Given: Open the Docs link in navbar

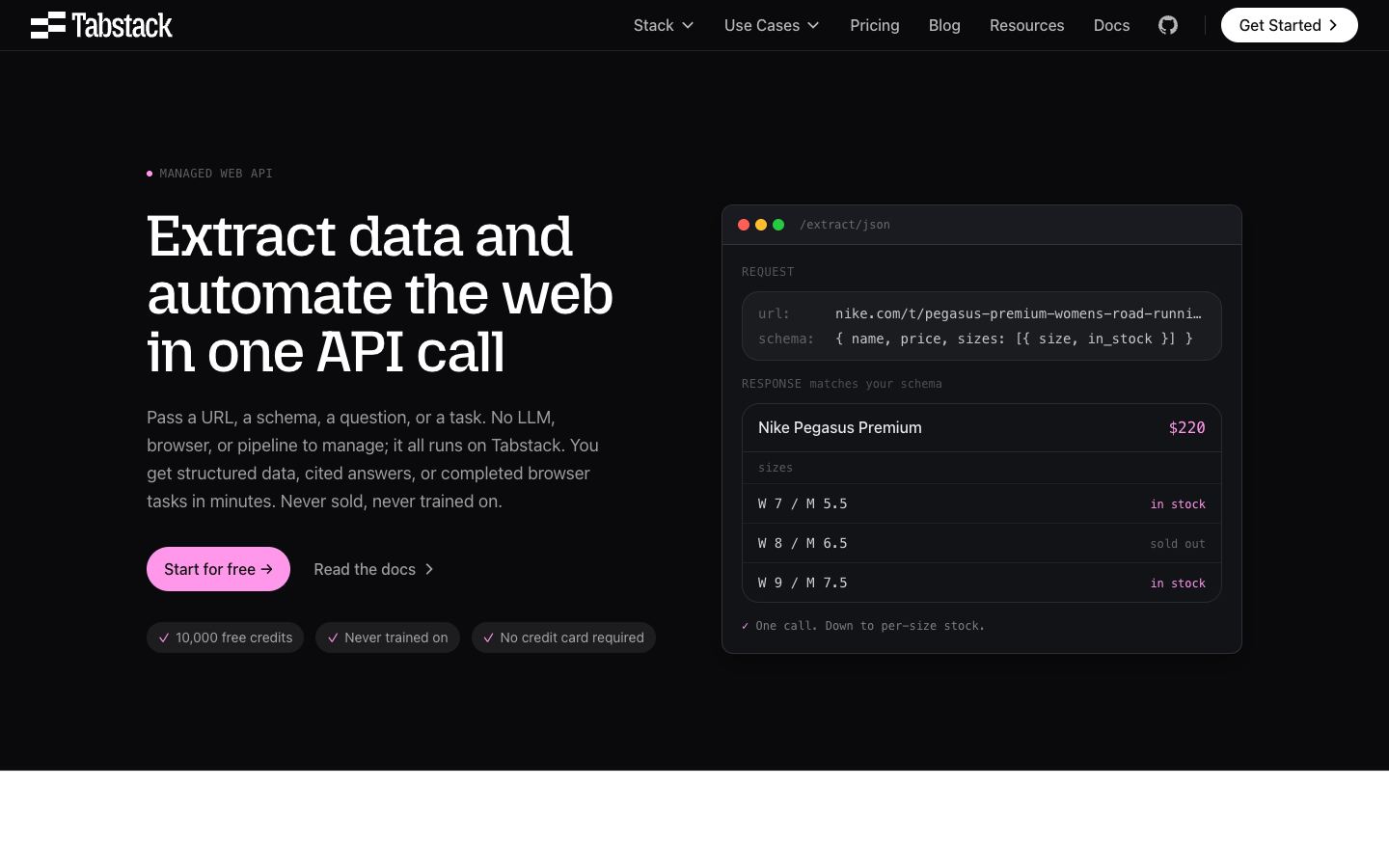Looking at the screenshot, I should click(x=1111, y=25).
